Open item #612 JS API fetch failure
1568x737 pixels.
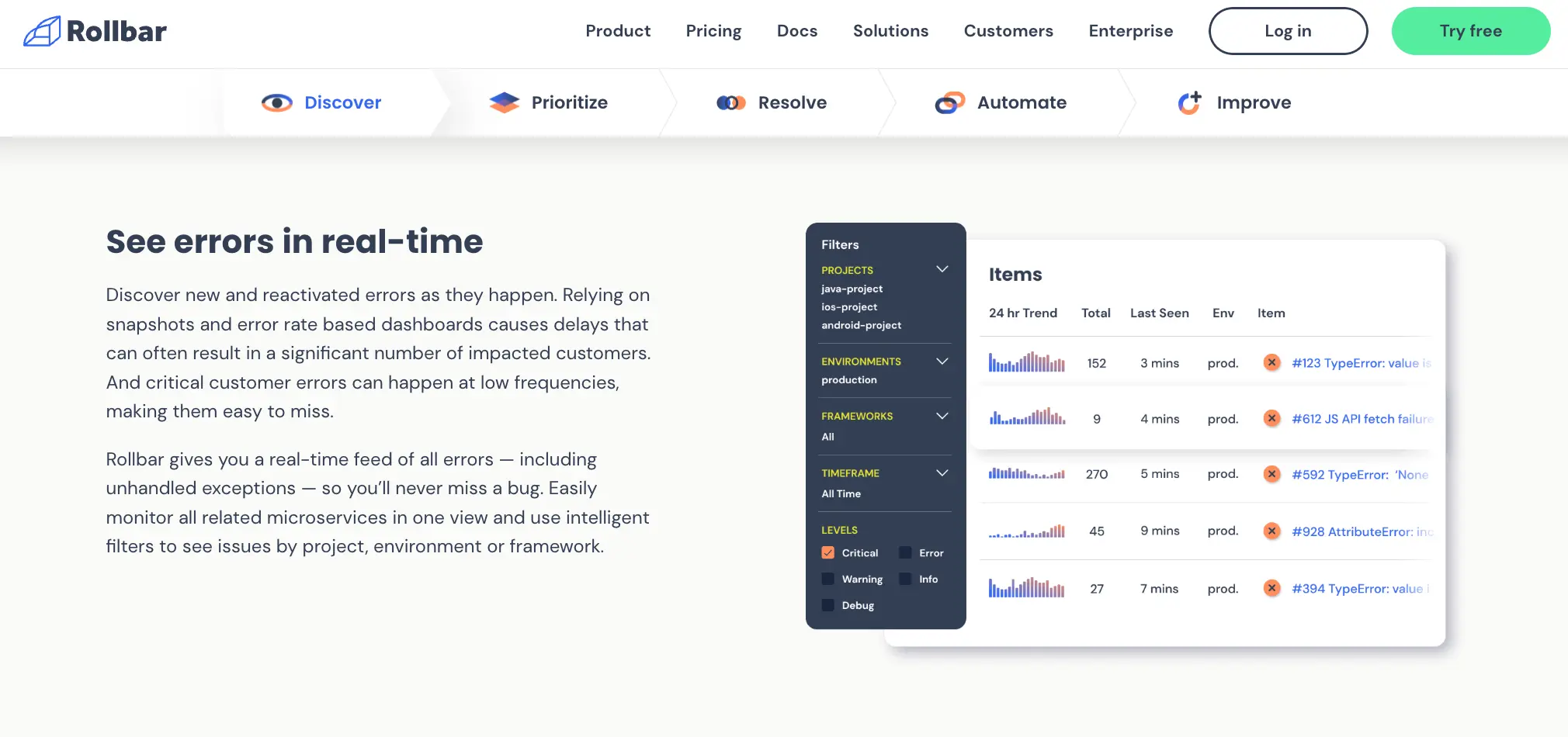tap(1362, 419)
